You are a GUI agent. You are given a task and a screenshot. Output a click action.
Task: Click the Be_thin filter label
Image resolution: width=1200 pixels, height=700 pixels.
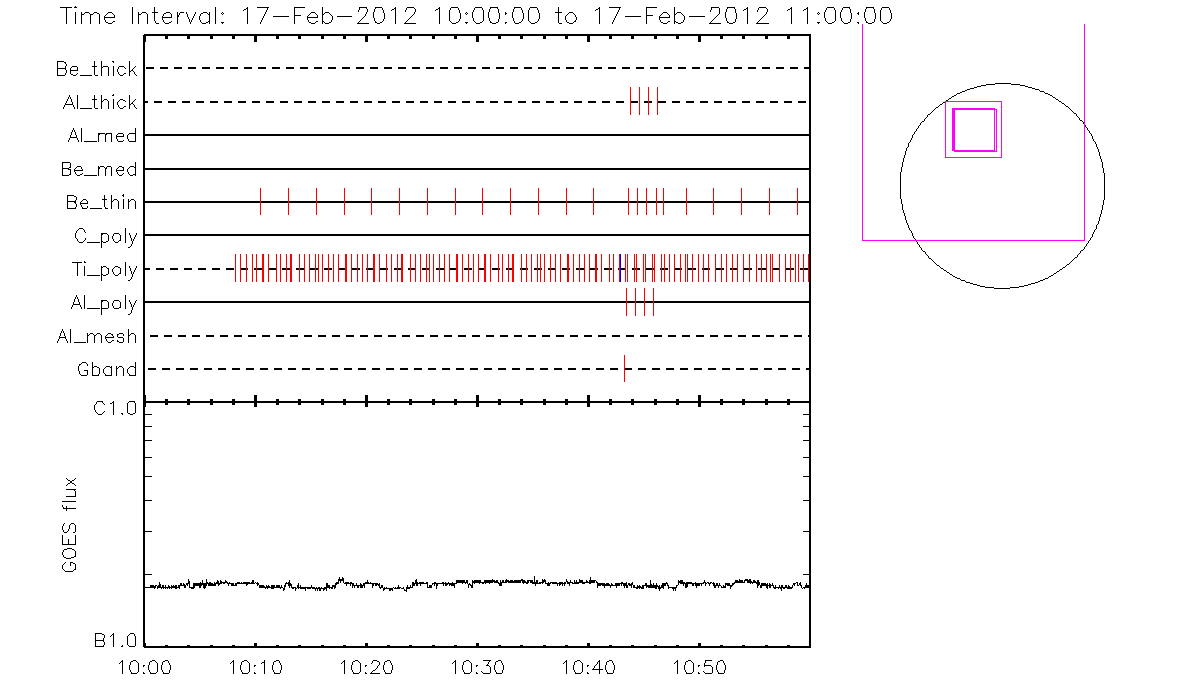click(101, 203)
